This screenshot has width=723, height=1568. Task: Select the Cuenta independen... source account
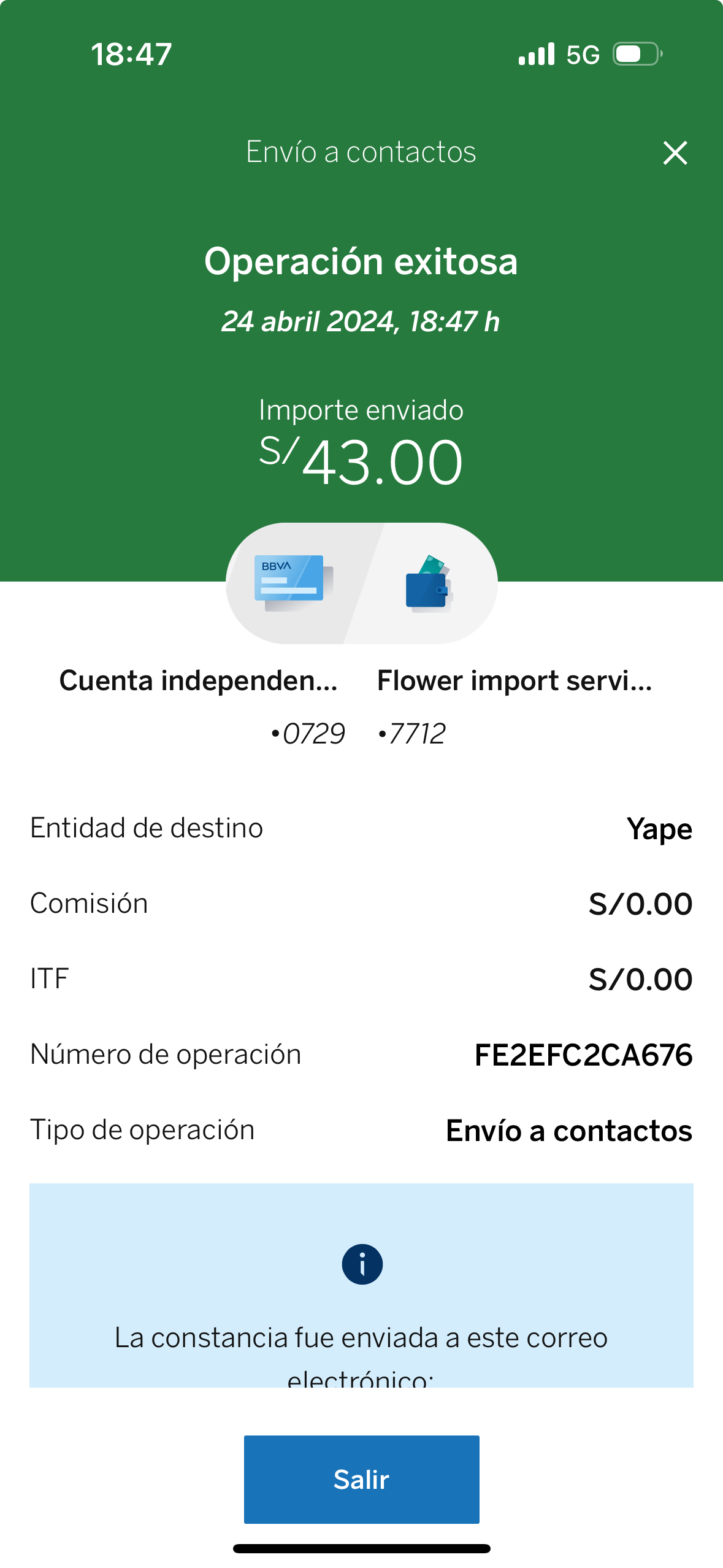tap(199, 681)
